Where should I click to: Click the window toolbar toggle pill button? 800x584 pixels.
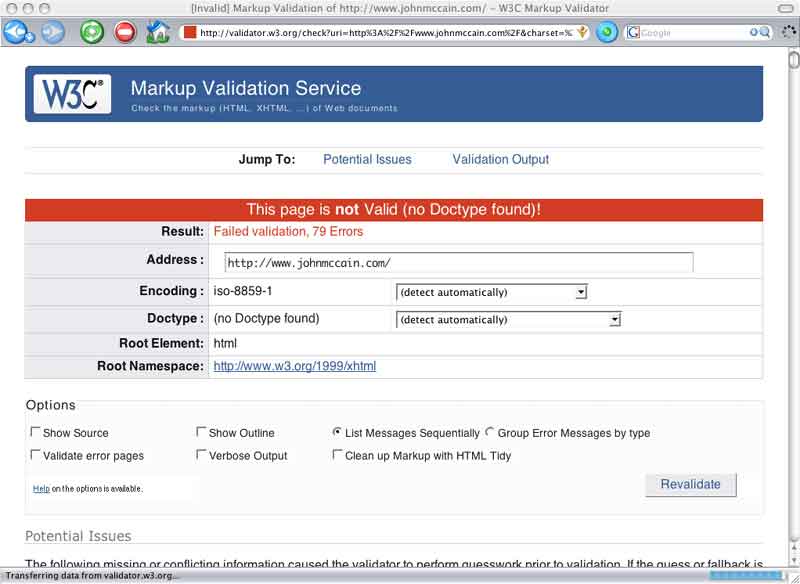[x=786, y=8]
